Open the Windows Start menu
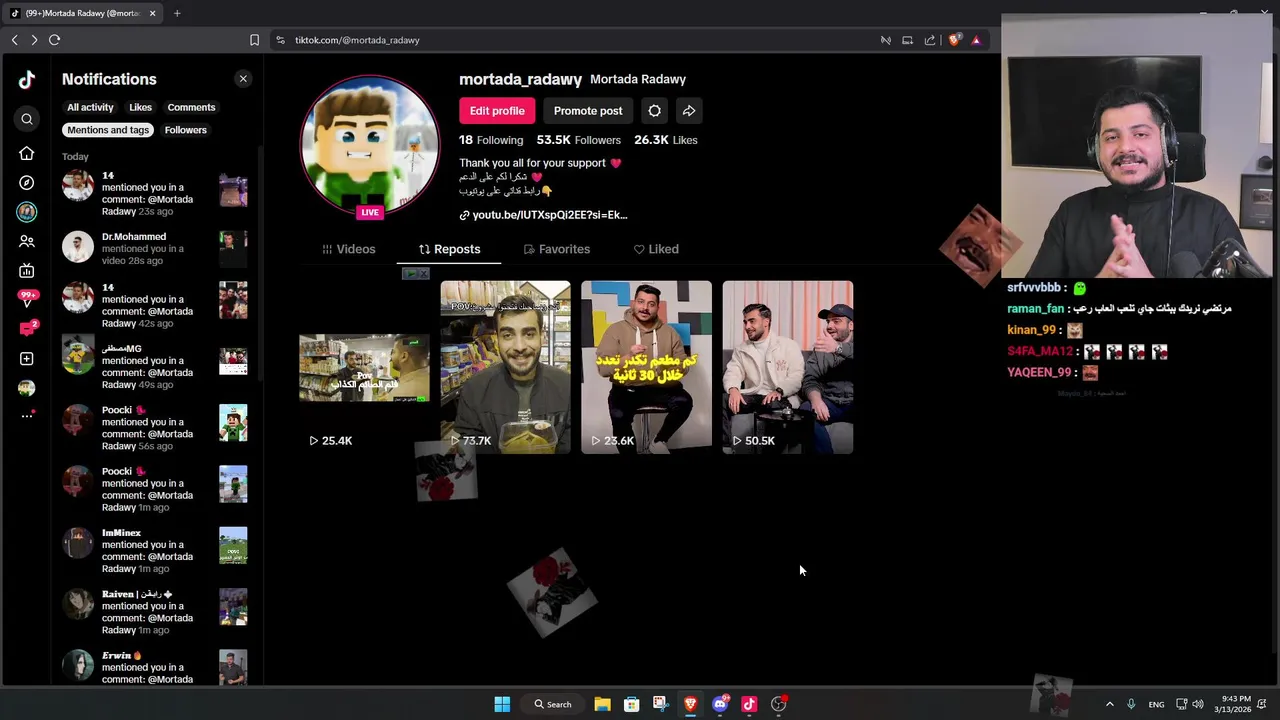The image size is (1280, 720). [502, 704]
